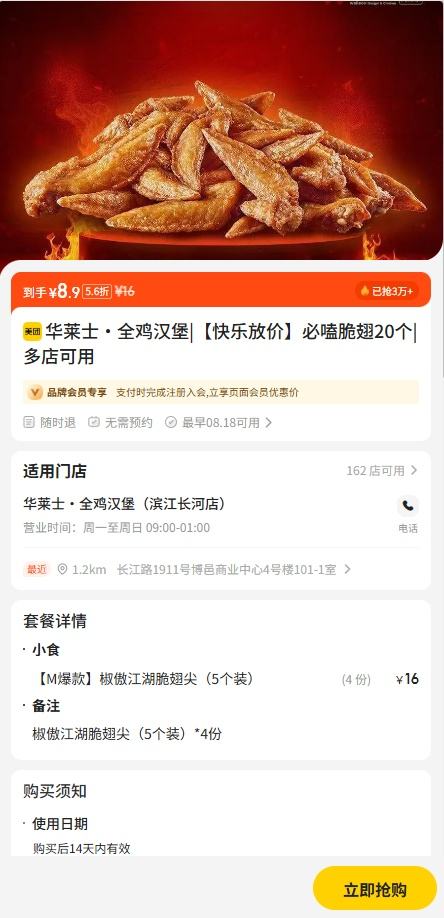Click the 最近 nearest store tag

[36, 569]
